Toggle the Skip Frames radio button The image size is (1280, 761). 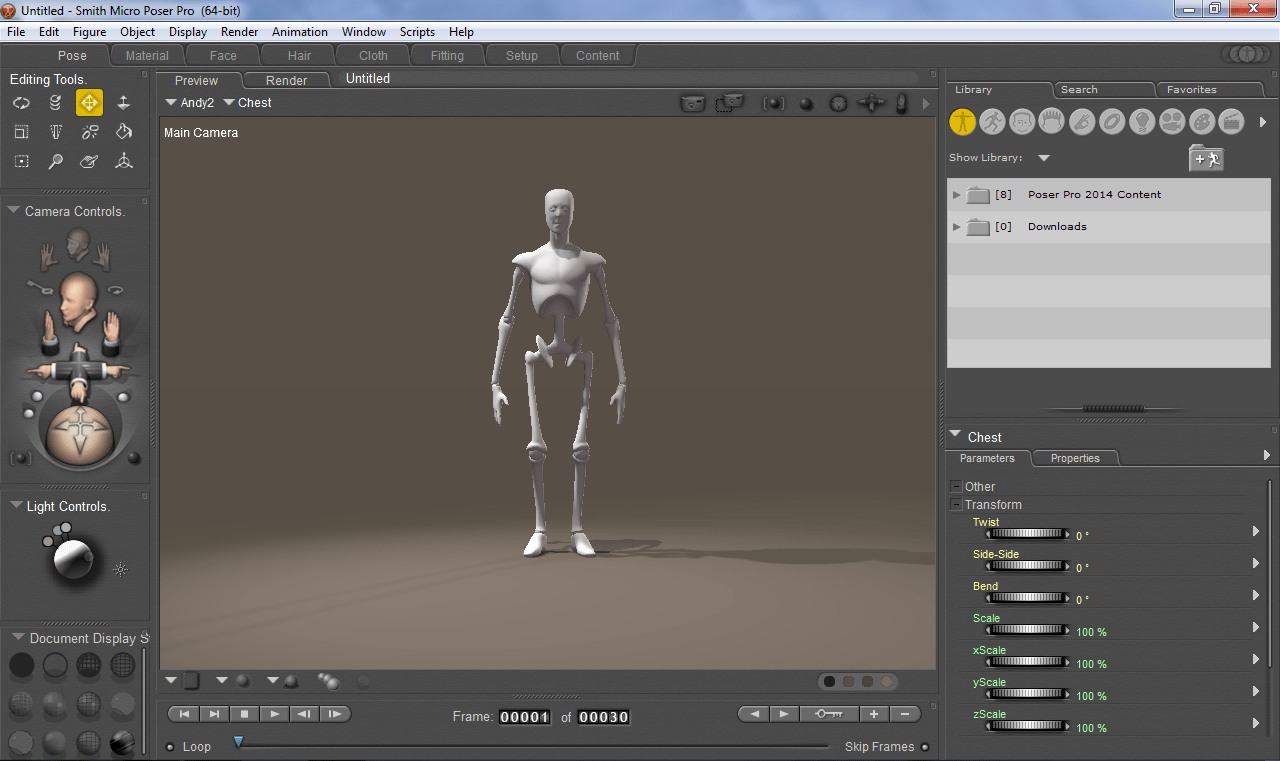pos(925,747)
